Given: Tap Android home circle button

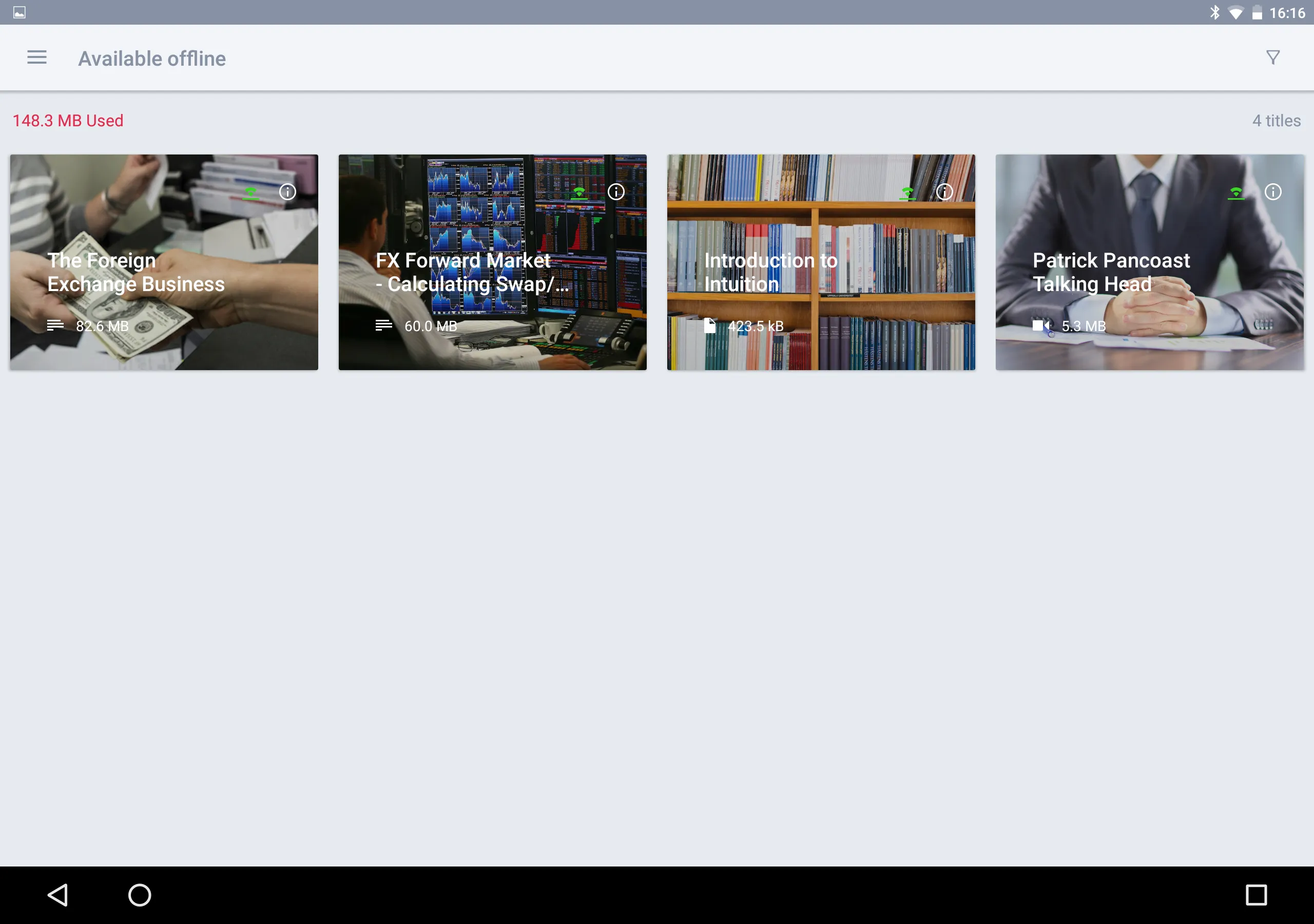Looking at the screenshot, I should [140, 895].
